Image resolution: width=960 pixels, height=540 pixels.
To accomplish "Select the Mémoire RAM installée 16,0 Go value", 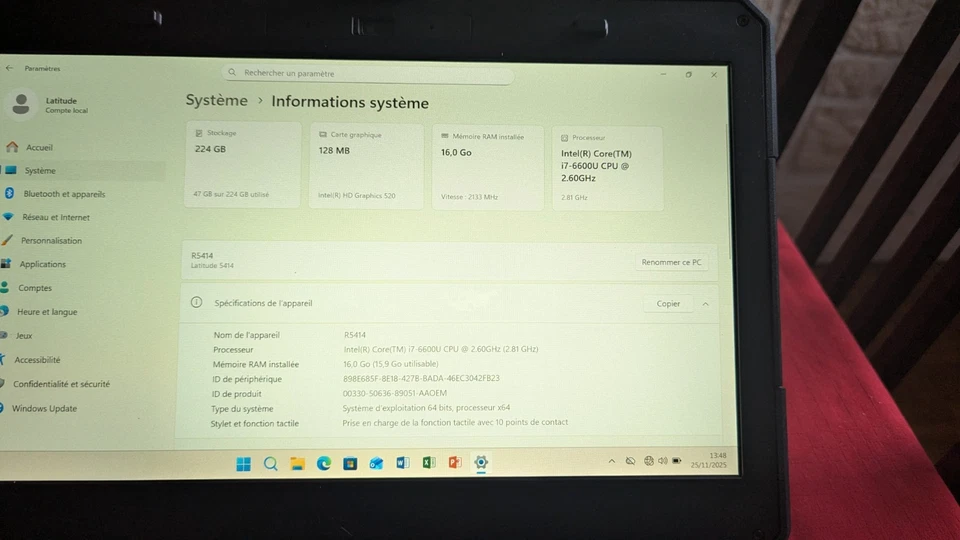I will pyautogui.click(x=391, y=364).
